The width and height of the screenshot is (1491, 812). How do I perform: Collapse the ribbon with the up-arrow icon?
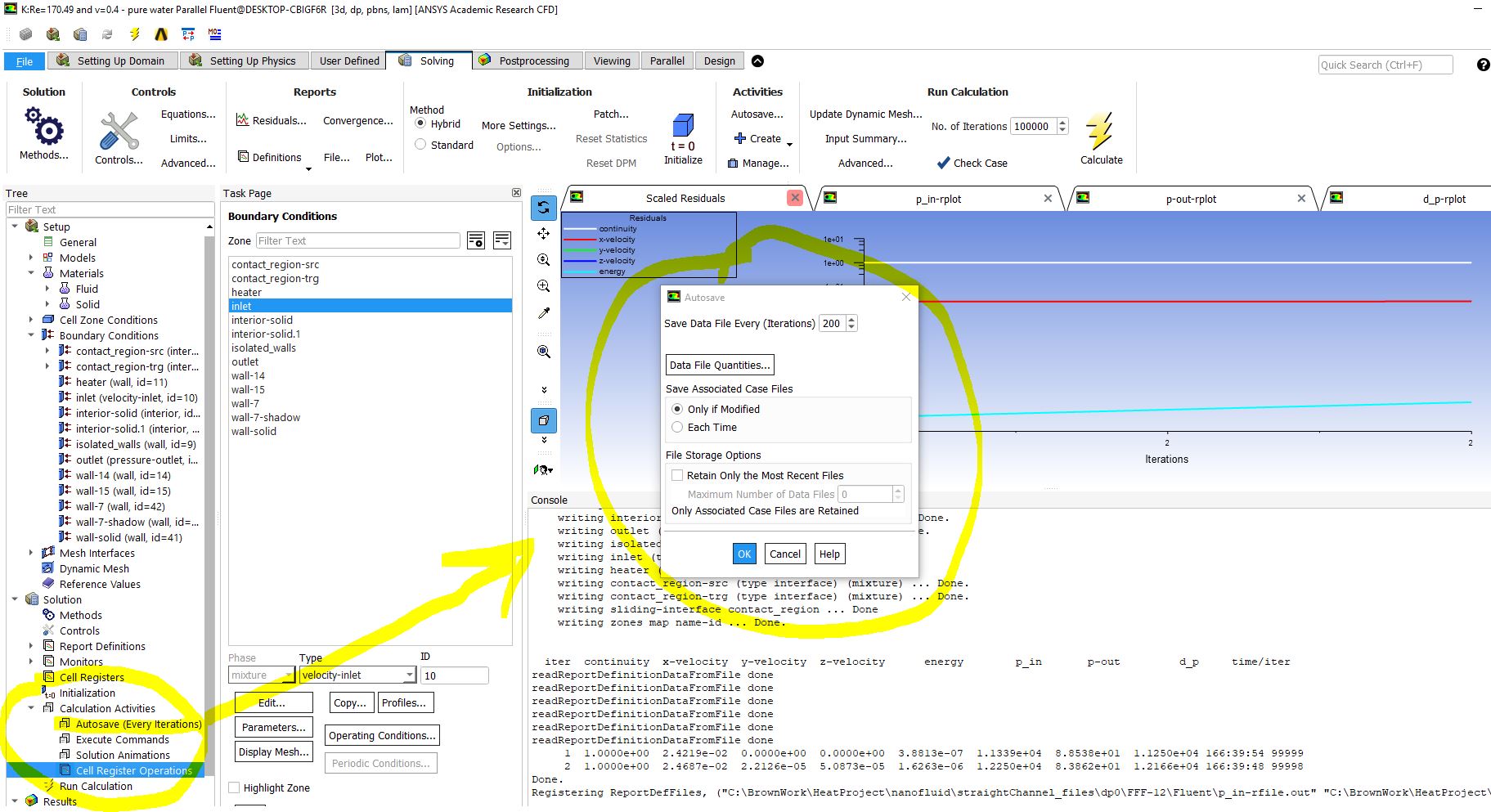pos(757,61)
